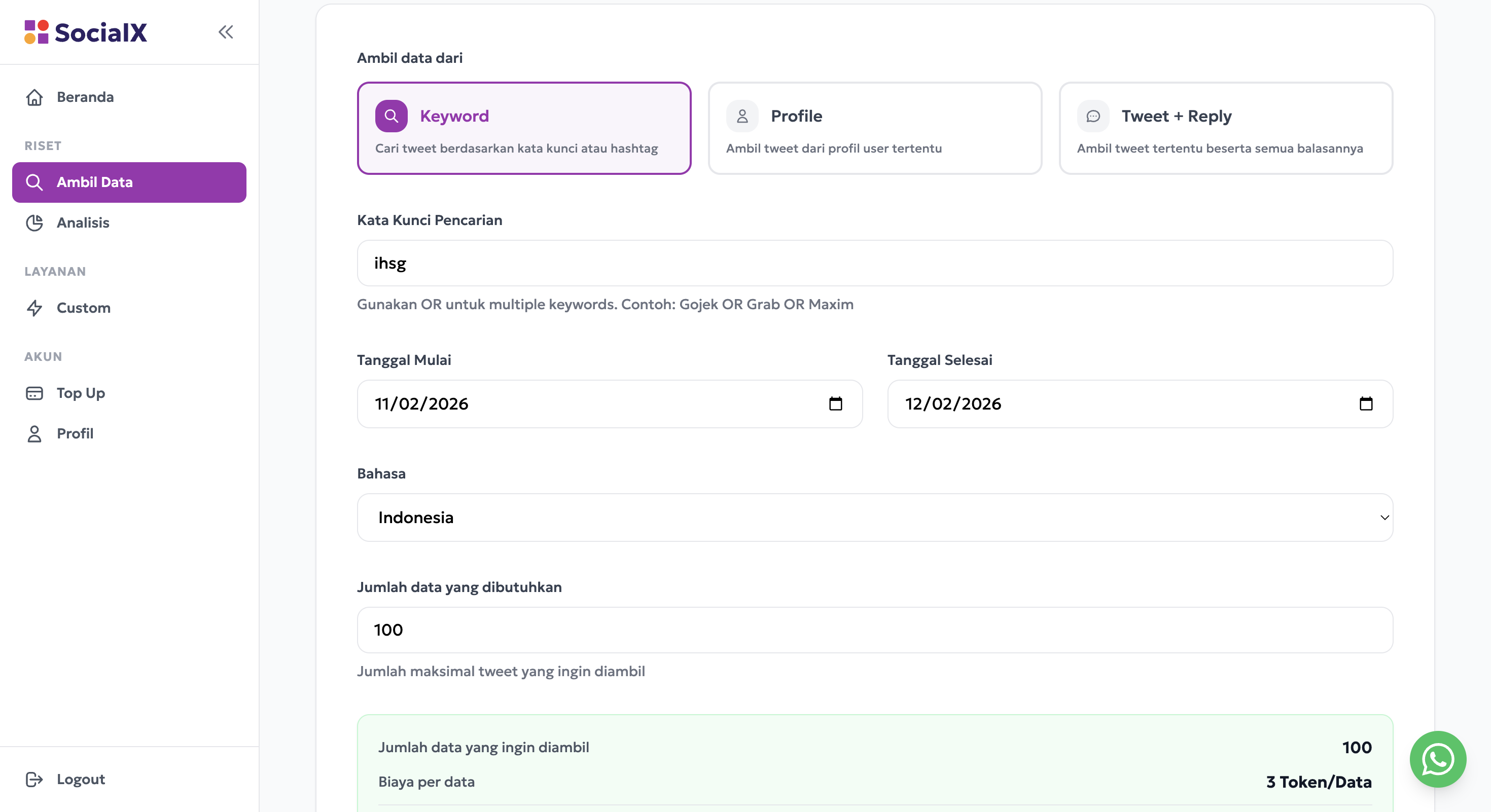1491x812 pixels.
Task: Open the WhatsApp chat bubble
Action: pos(1437,759)
